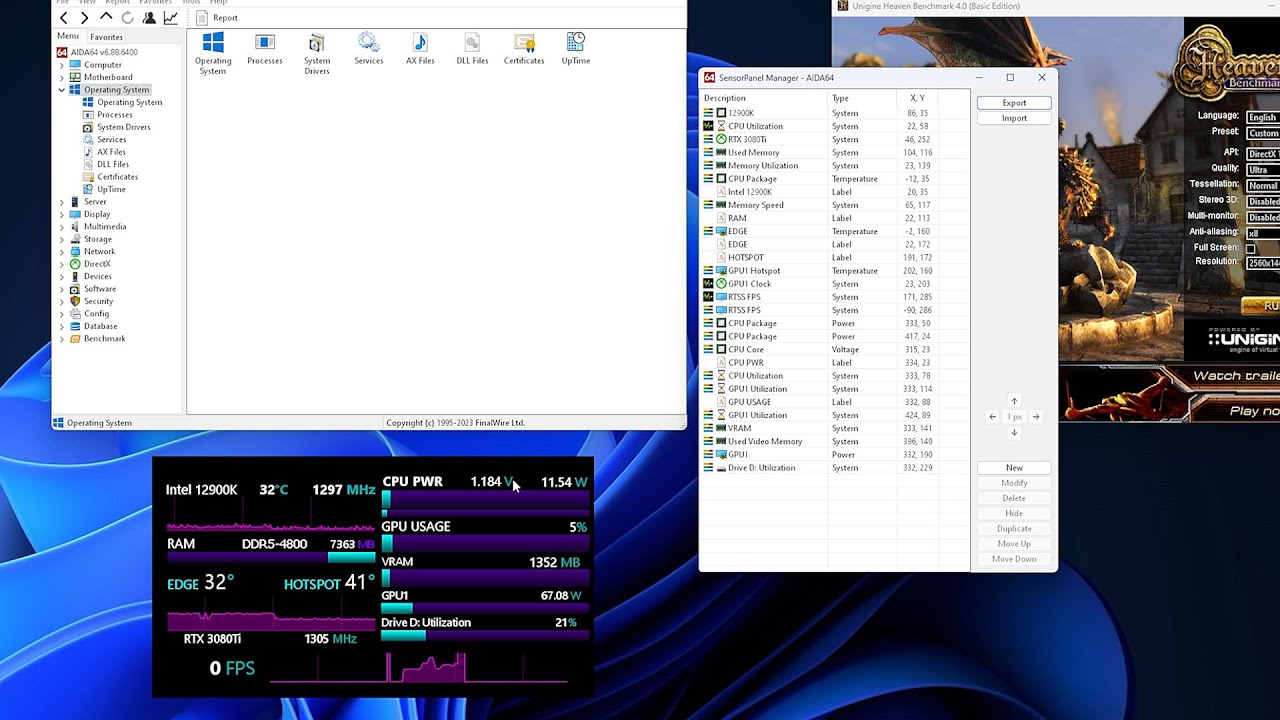Image resolution: width=1280 pixels, height=720 pixels.
Task: Select System Drivers in the sidebar tree
Action: (124, 127)
